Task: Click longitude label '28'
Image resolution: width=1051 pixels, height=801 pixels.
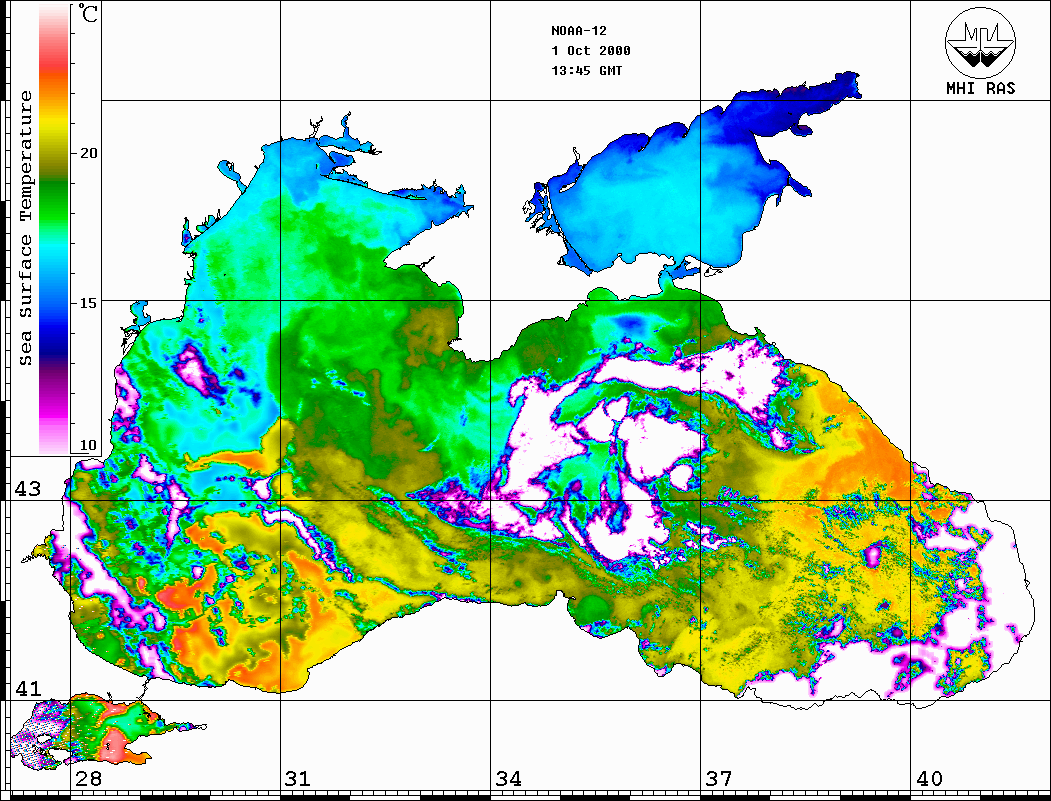Action: pos(88,779)
